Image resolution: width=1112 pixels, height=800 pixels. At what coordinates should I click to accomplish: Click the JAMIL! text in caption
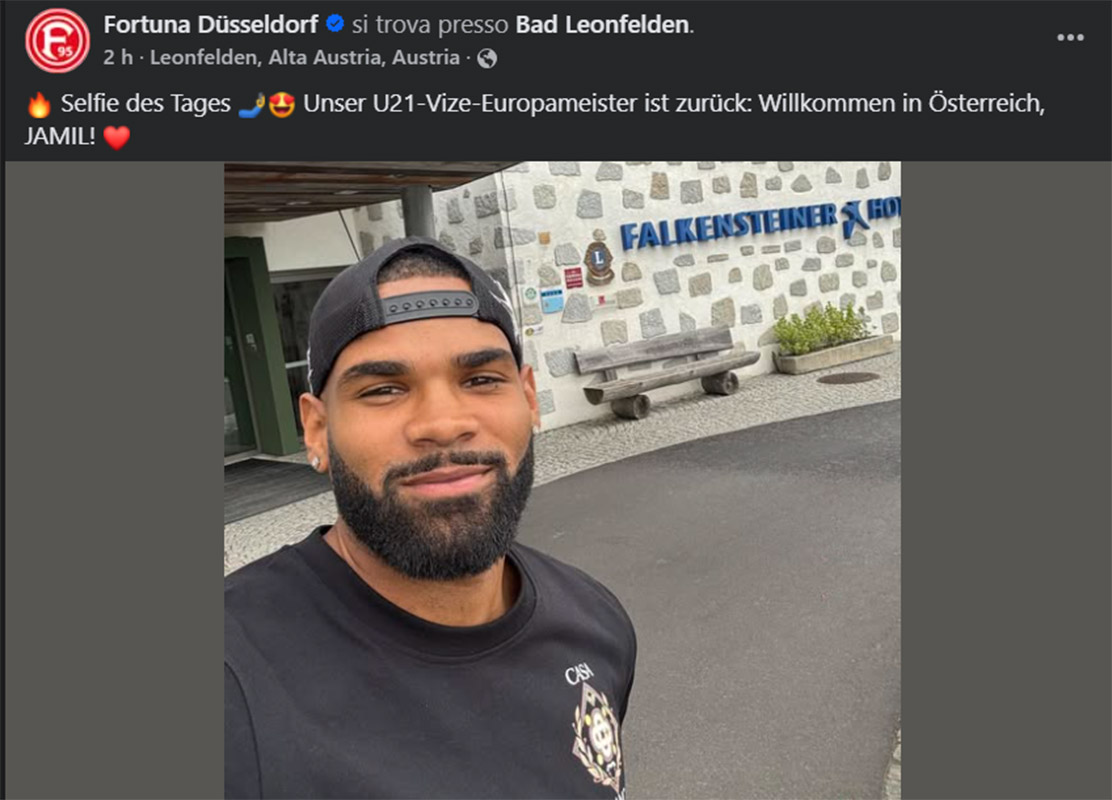tap(60, 136)
